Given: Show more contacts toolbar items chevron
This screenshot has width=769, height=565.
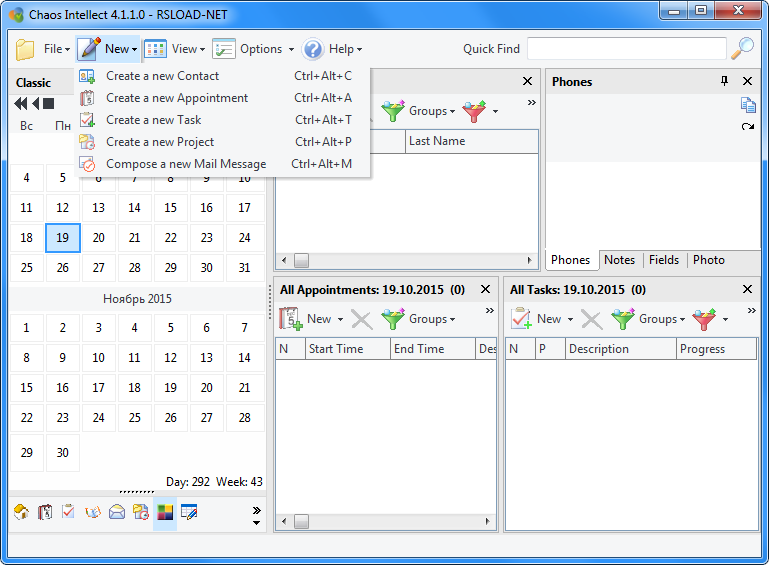Looking at the screenshot, I should [x=532, y=103].
